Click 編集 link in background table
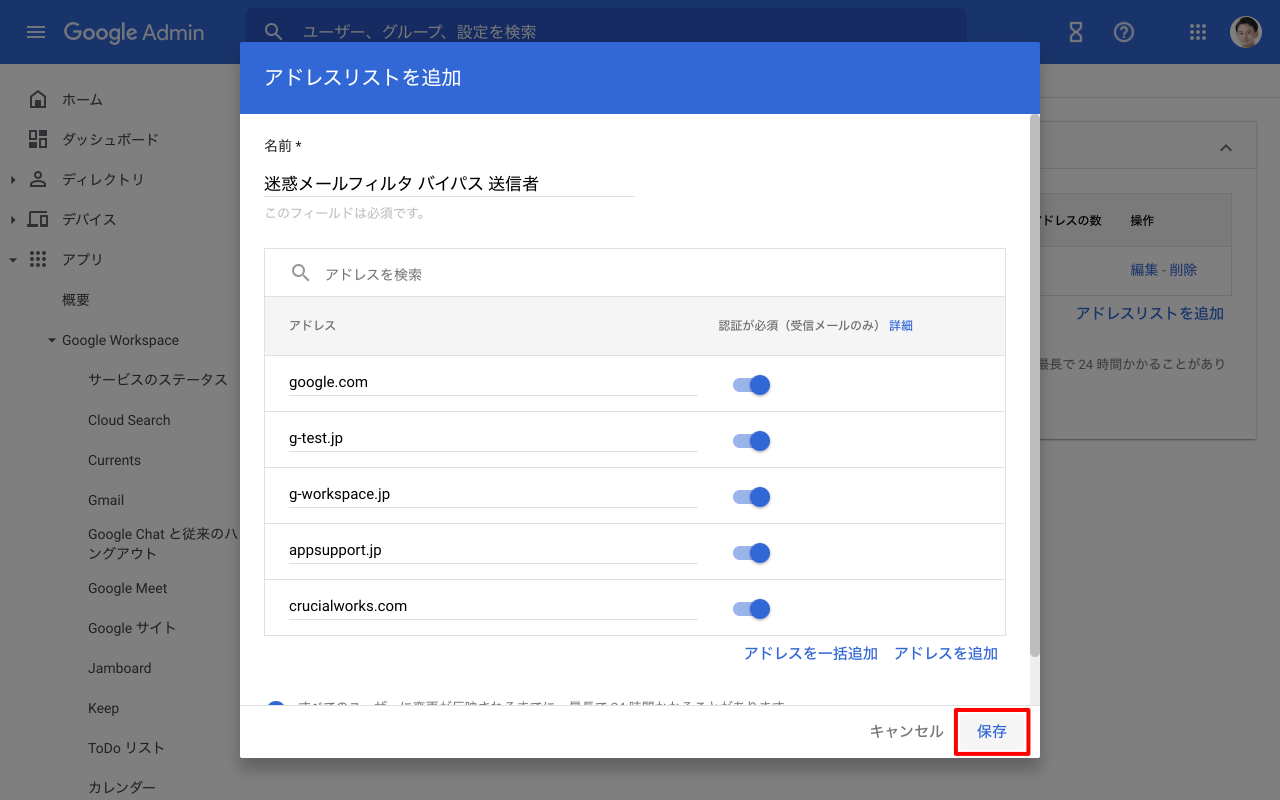 [1144, 270]
